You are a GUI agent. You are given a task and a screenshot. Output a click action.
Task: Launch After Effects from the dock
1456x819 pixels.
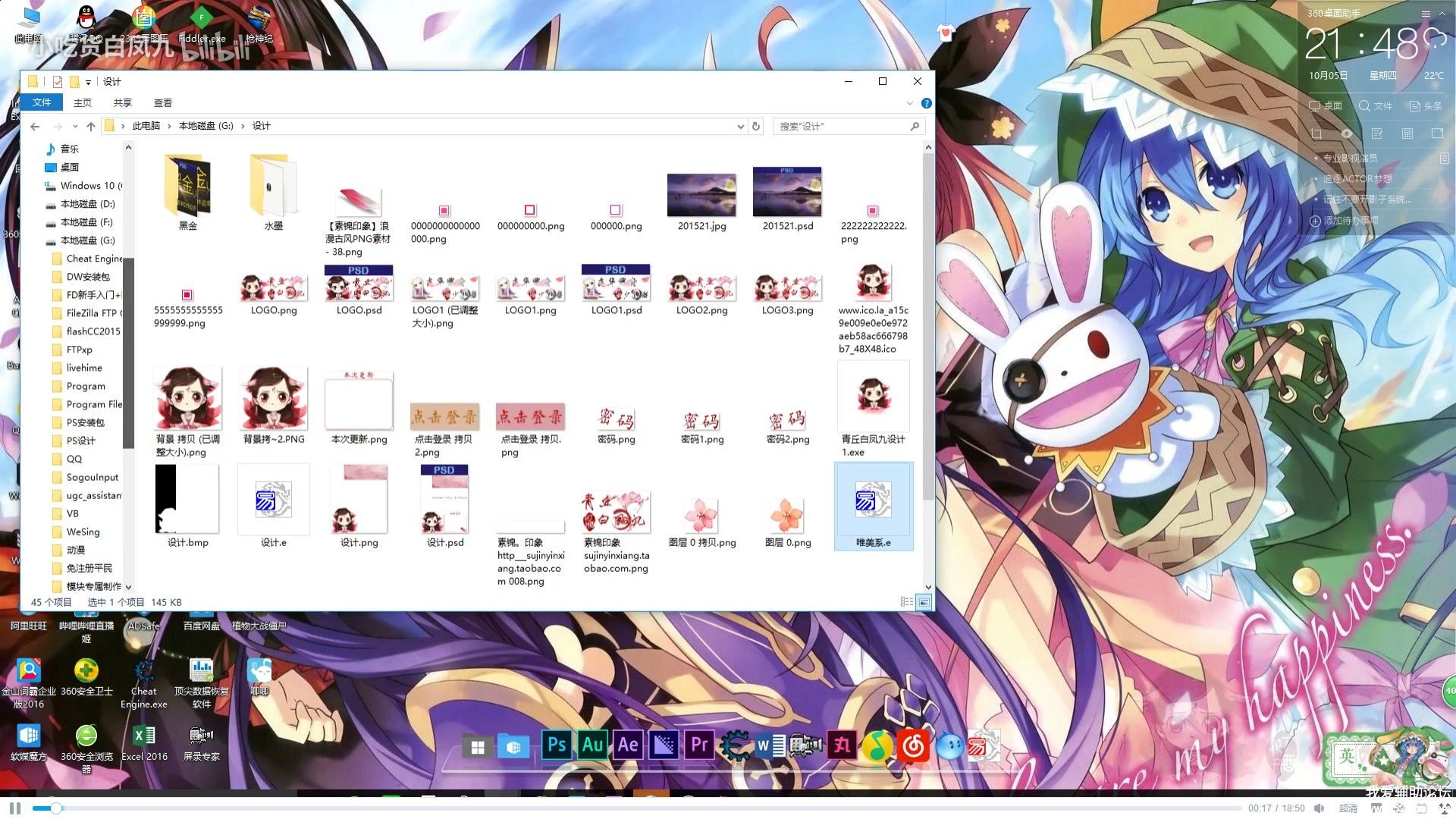[x=628, y=745]
